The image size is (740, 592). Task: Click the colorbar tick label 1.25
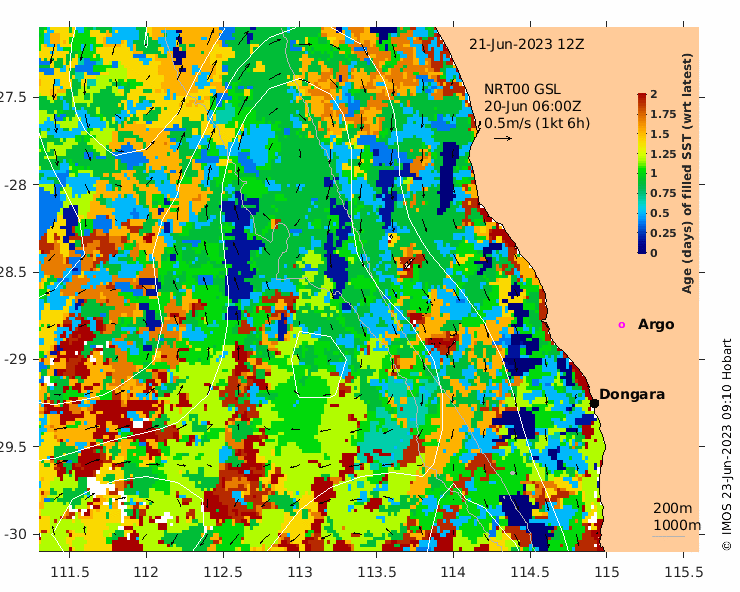(663, 154)
